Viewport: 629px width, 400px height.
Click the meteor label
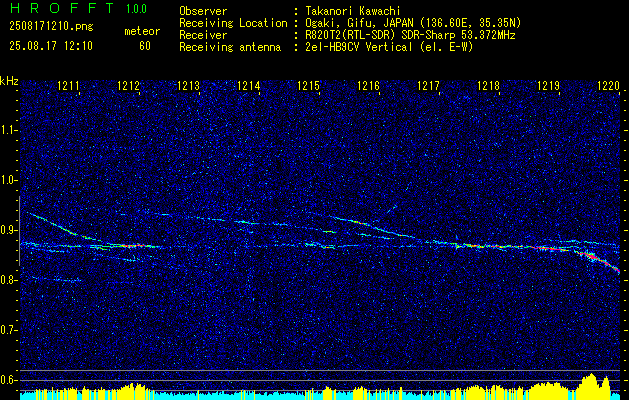pos(142,31)
